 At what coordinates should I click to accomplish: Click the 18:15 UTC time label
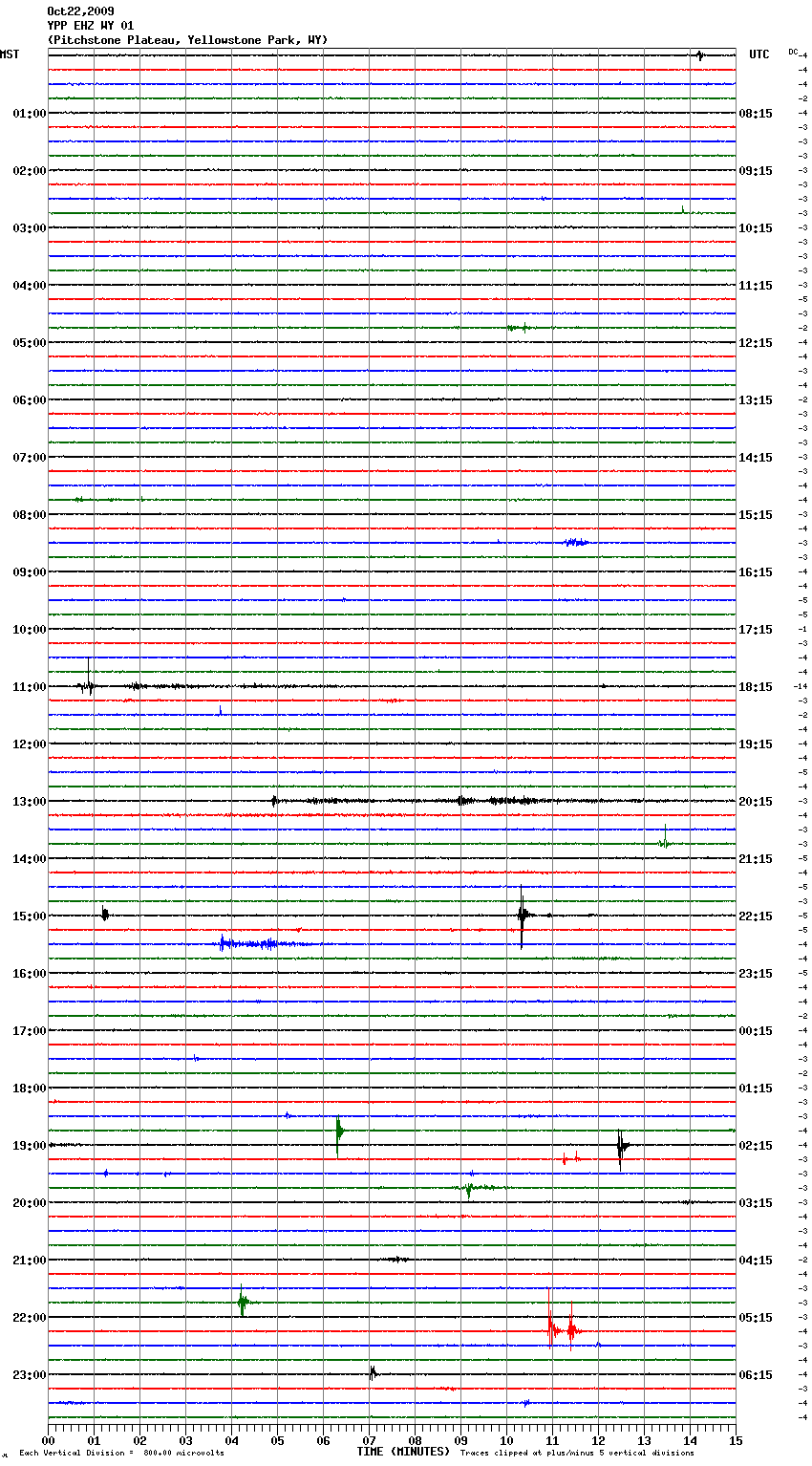756,687
